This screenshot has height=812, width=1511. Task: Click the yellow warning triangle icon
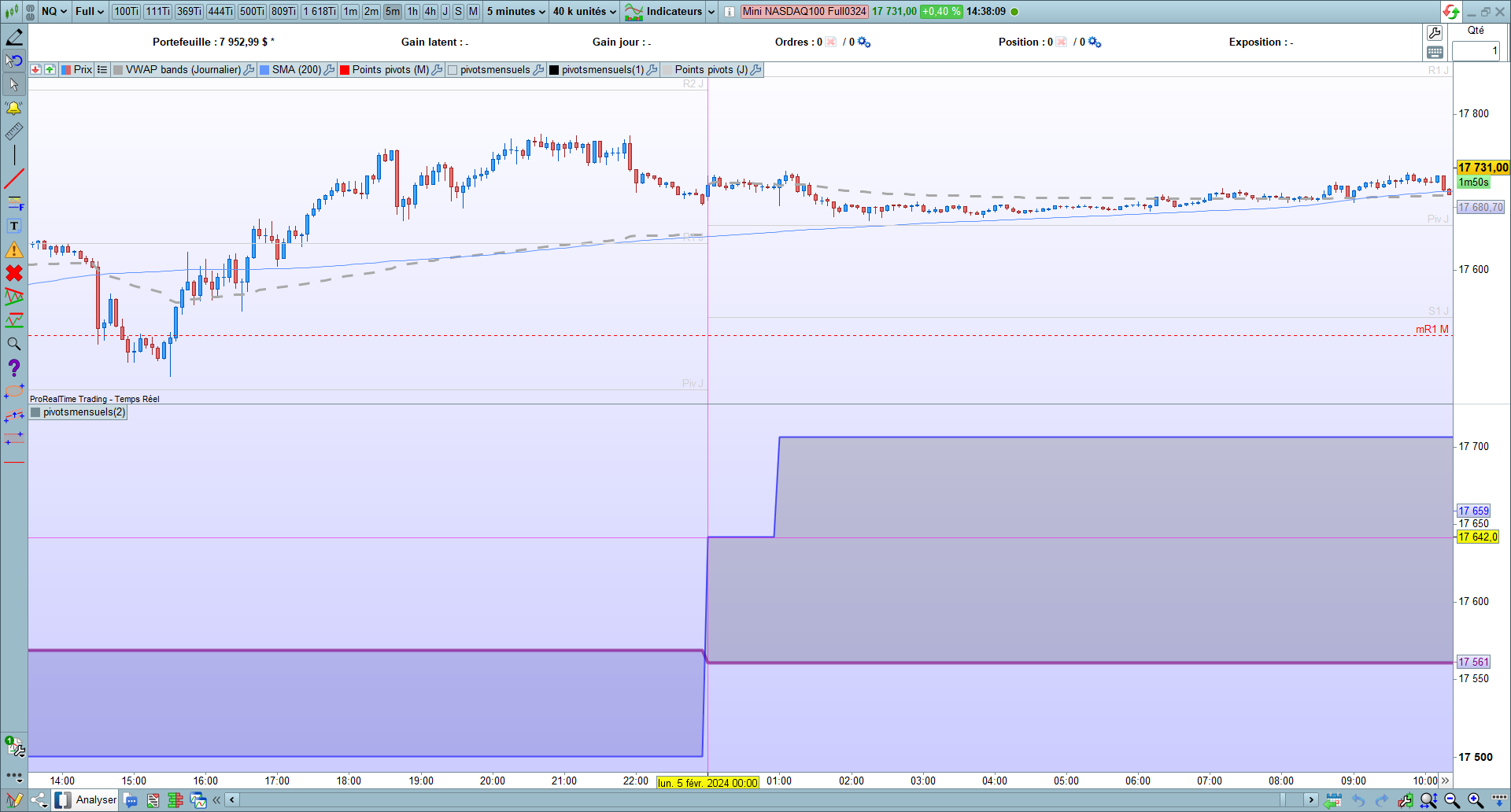14,250
